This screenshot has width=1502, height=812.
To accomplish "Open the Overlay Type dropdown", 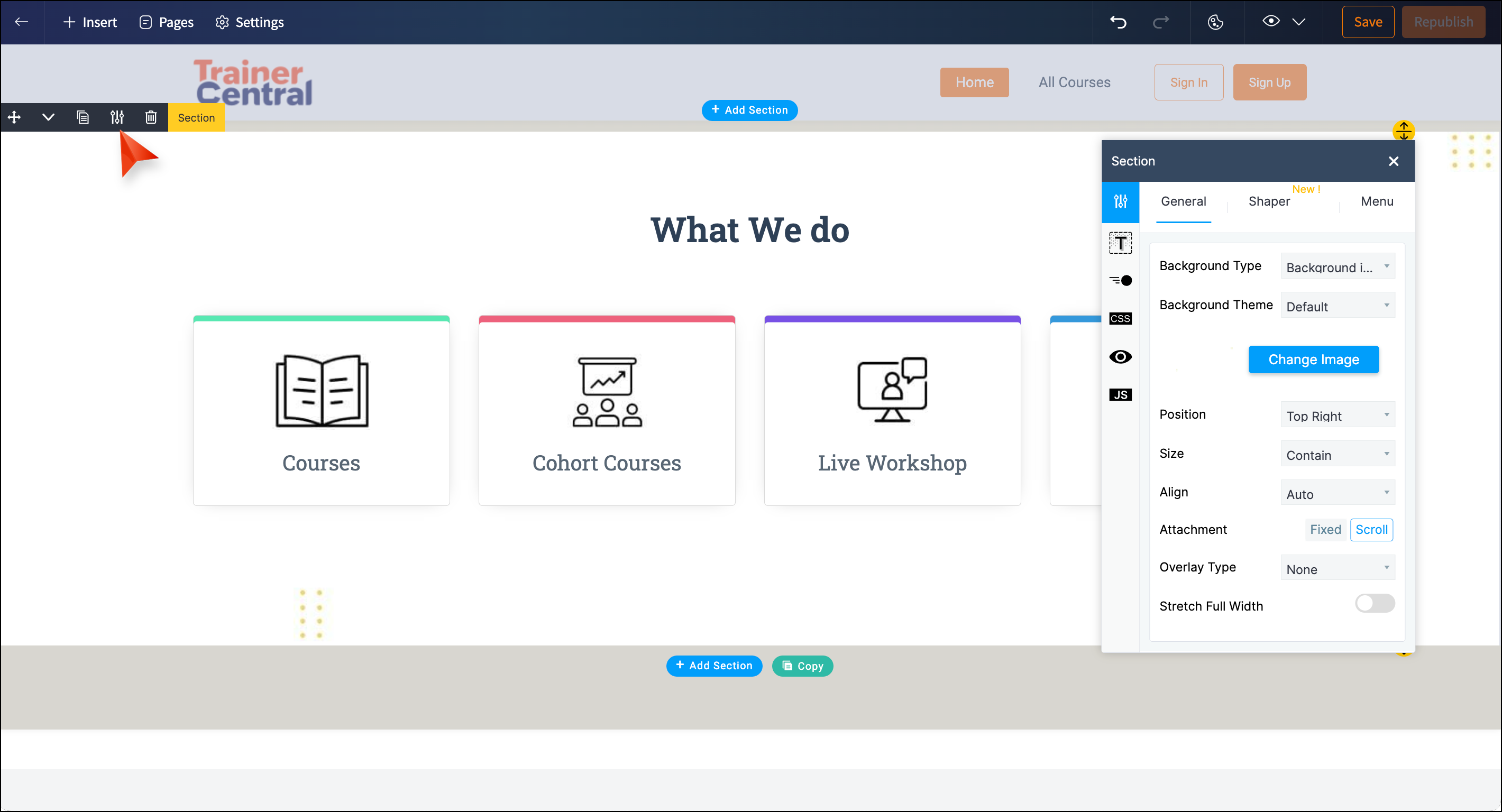I will pos(1337,568).
